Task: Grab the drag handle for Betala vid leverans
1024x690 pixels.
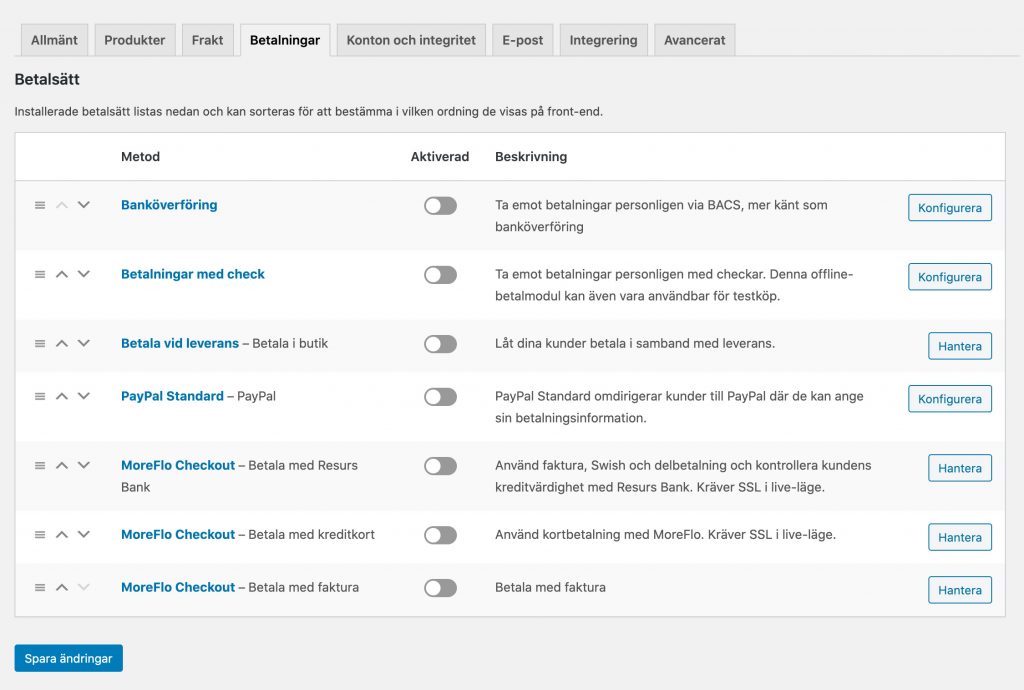Action: click(40, 343)
